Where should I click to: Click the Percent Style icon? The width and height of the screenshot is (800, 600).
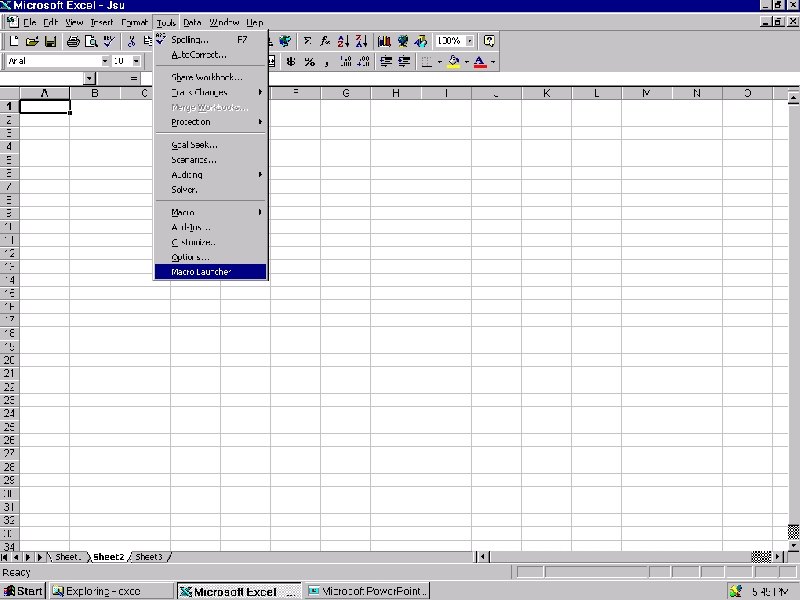[x=309, y=62]
